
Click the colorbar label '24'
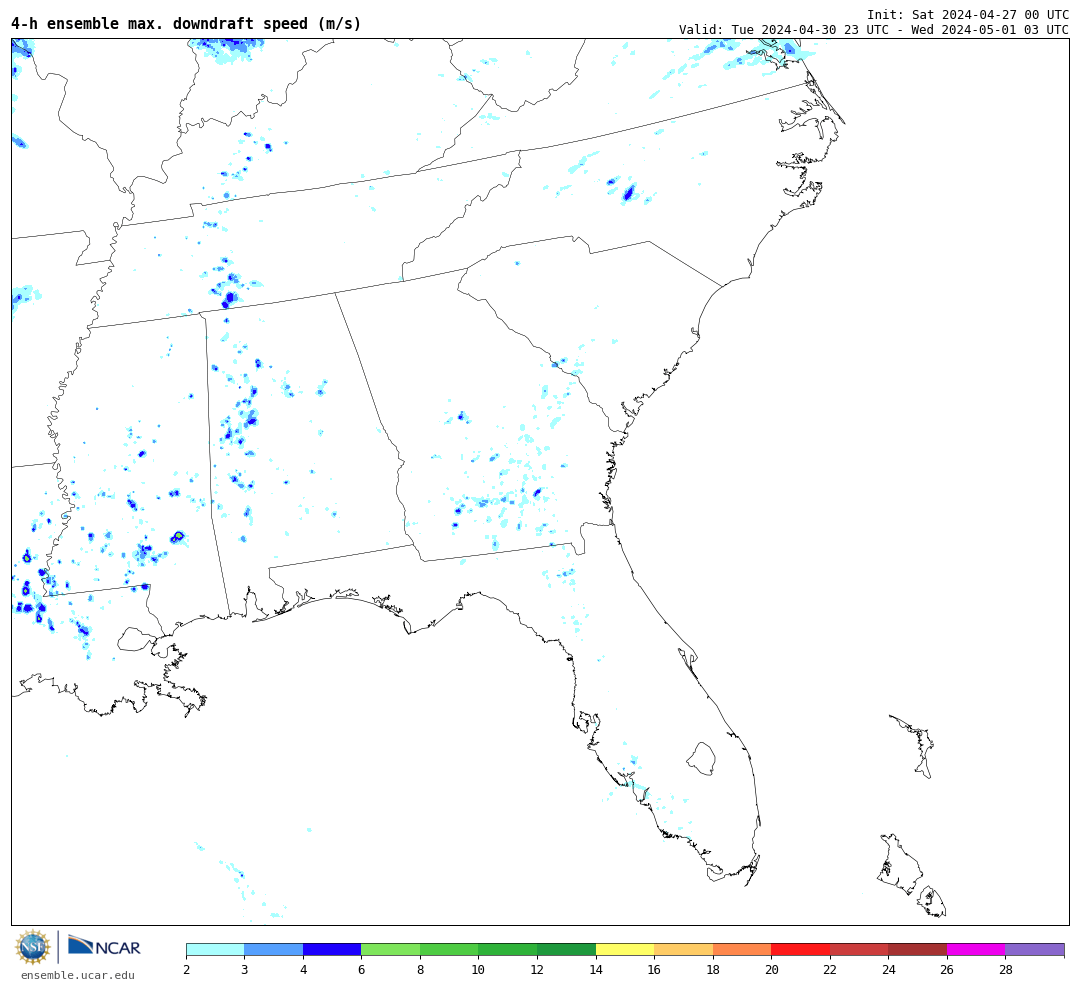889,969
